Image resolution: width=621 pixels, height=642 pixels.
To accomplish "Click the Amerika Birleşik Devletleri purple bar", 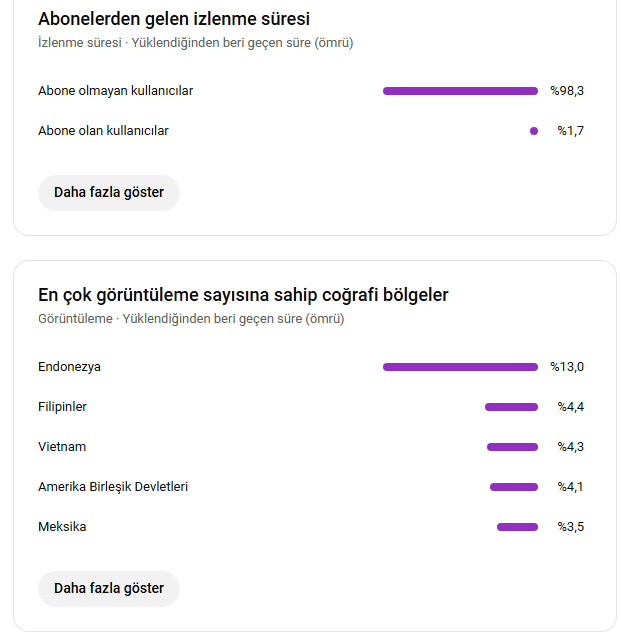I will click(514, 487).
